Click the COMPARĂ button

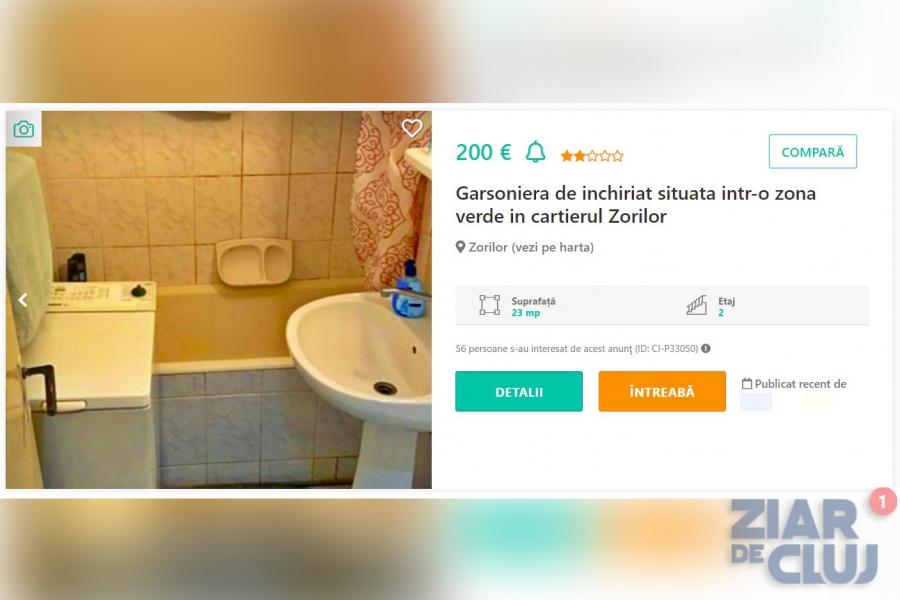pyautogui.click(x=813, y=152)
